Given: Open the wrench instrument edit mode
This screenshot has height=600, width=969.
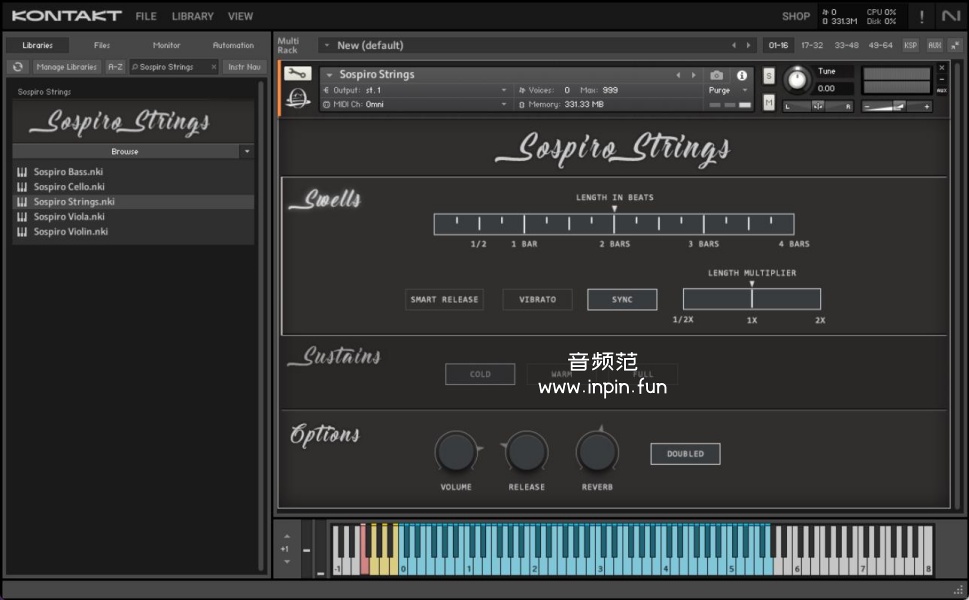Looking at the screenshot, I should click(x=298, y=74).
